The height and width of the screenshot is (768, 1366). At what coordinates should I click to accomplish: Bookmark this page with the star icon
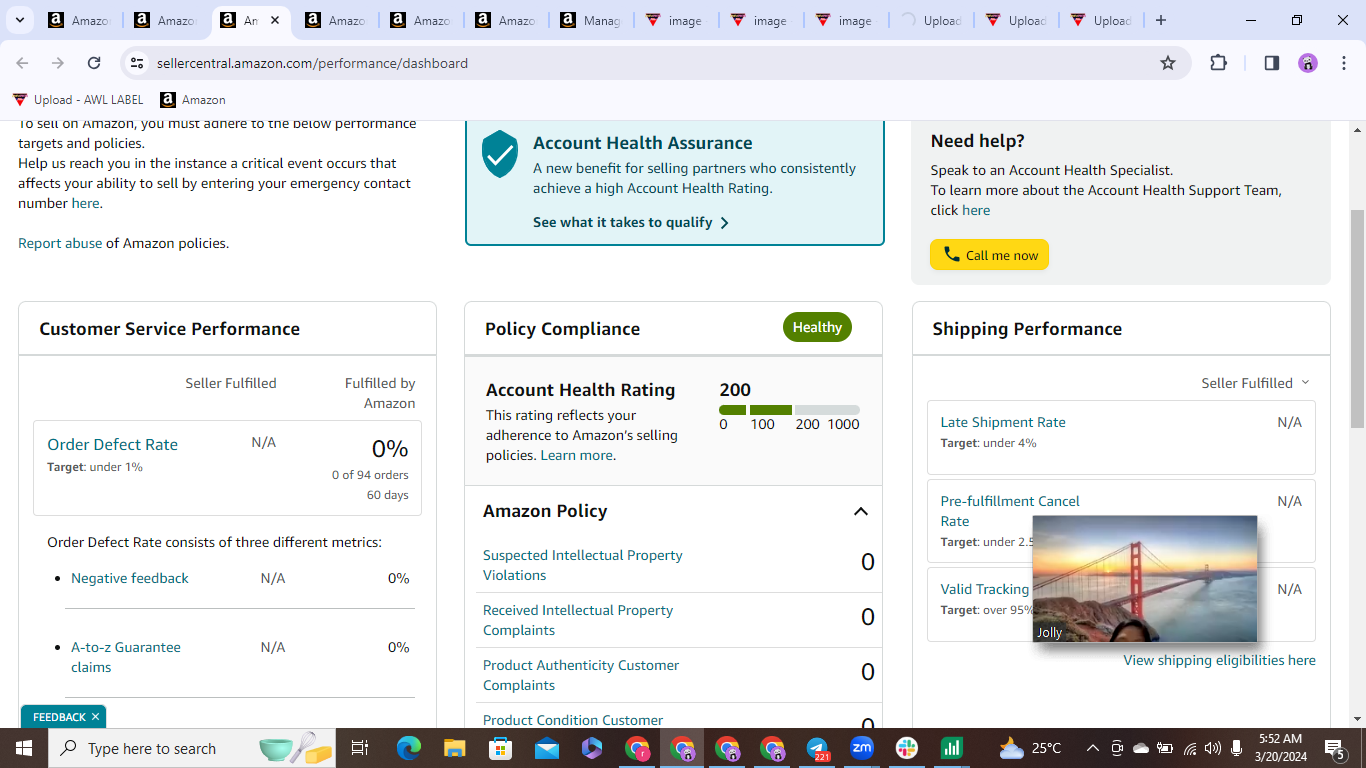click(1168, 63)
